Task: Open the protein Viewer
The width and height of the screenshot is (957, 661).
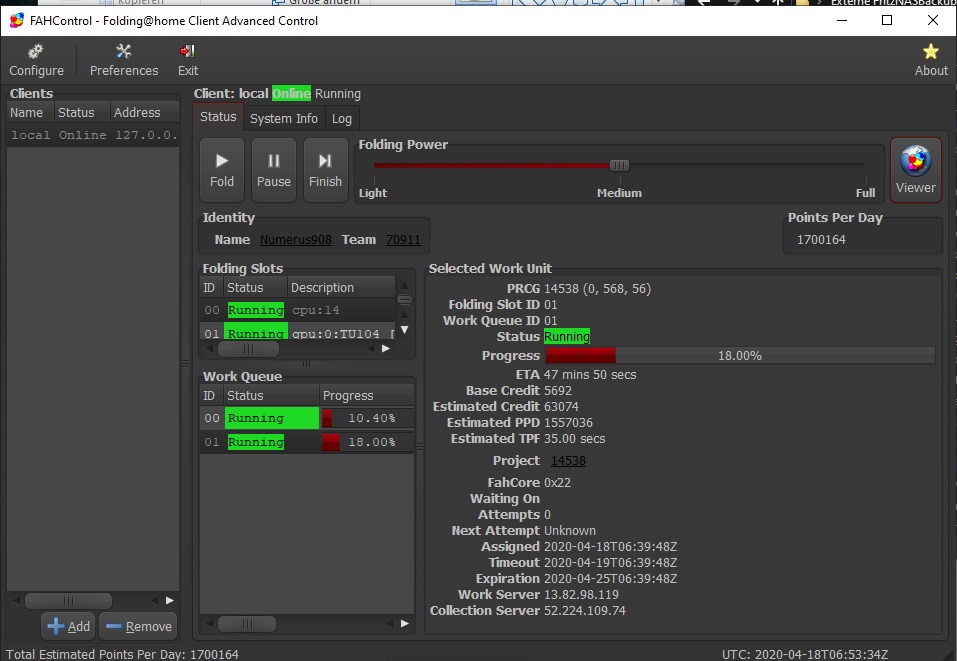Action: point(915,170)
